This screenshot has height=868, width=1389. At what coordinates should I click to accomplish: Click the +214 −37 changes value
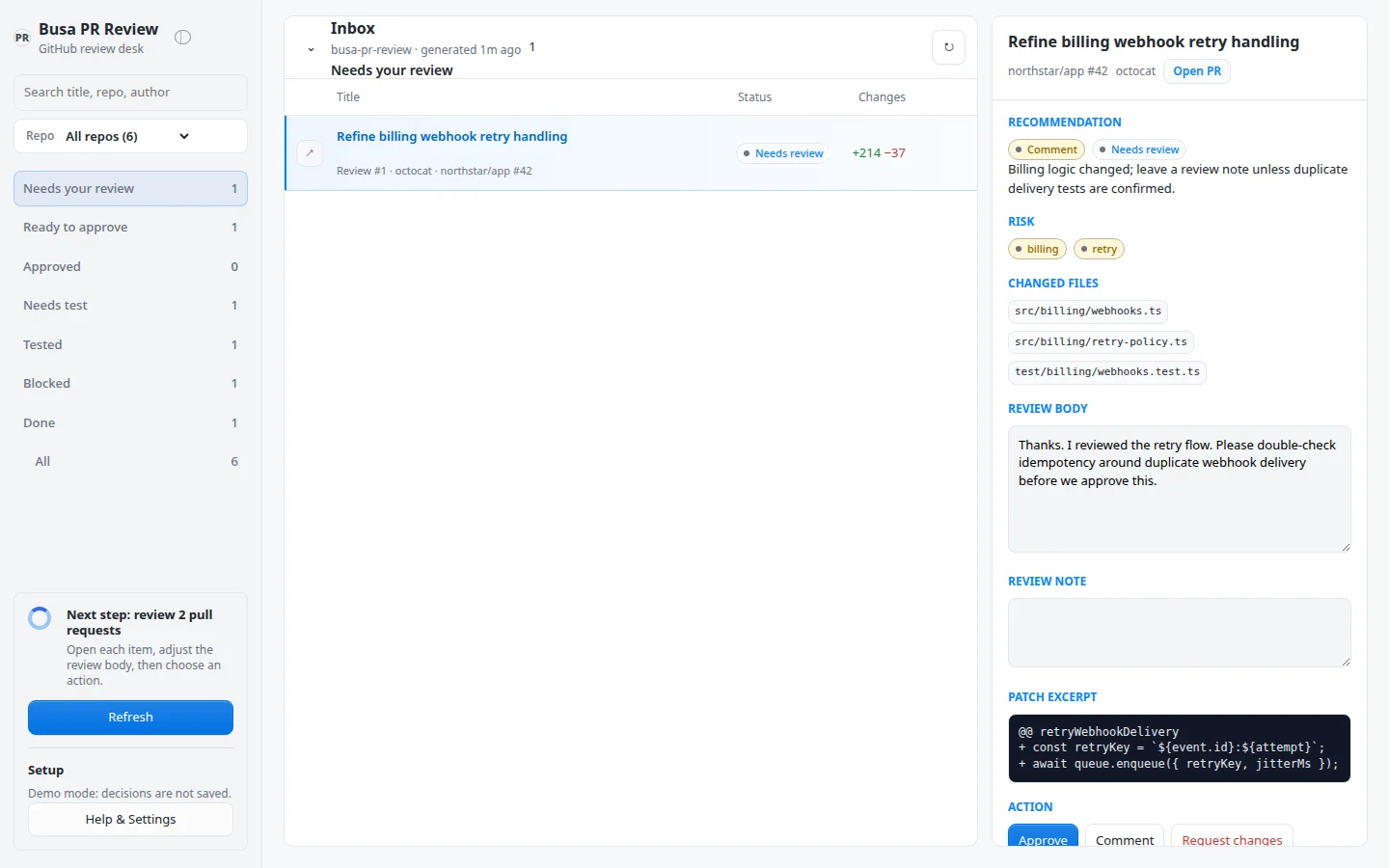[879, 153]
